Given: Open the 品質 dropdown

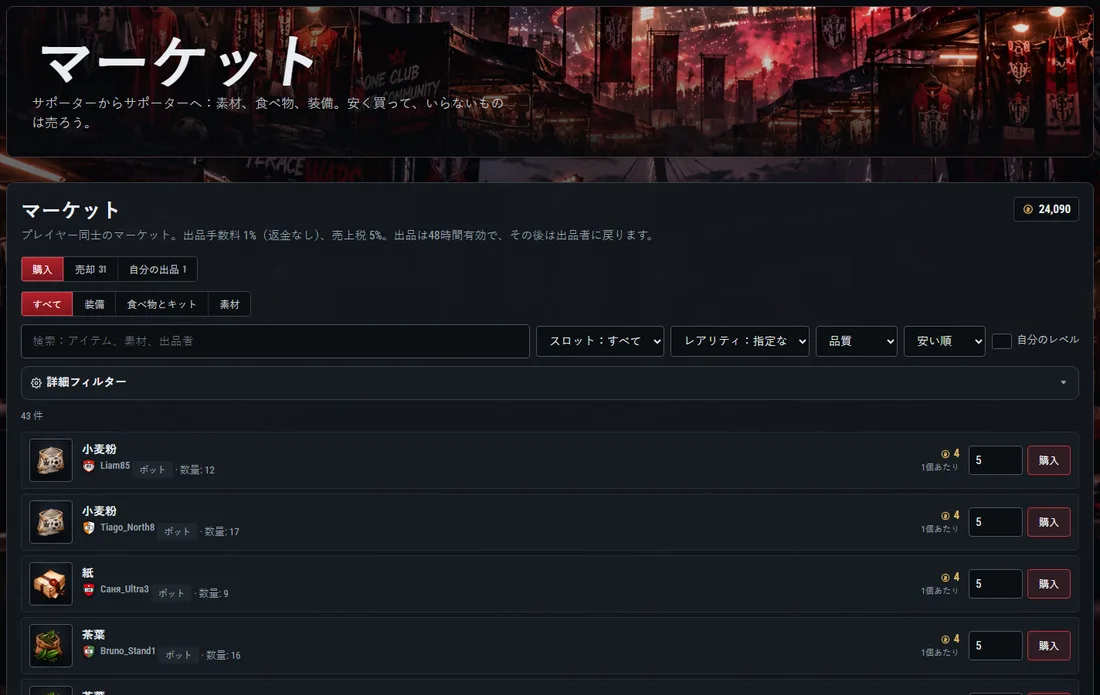Looking at the screenshot, I should point(856,341).
